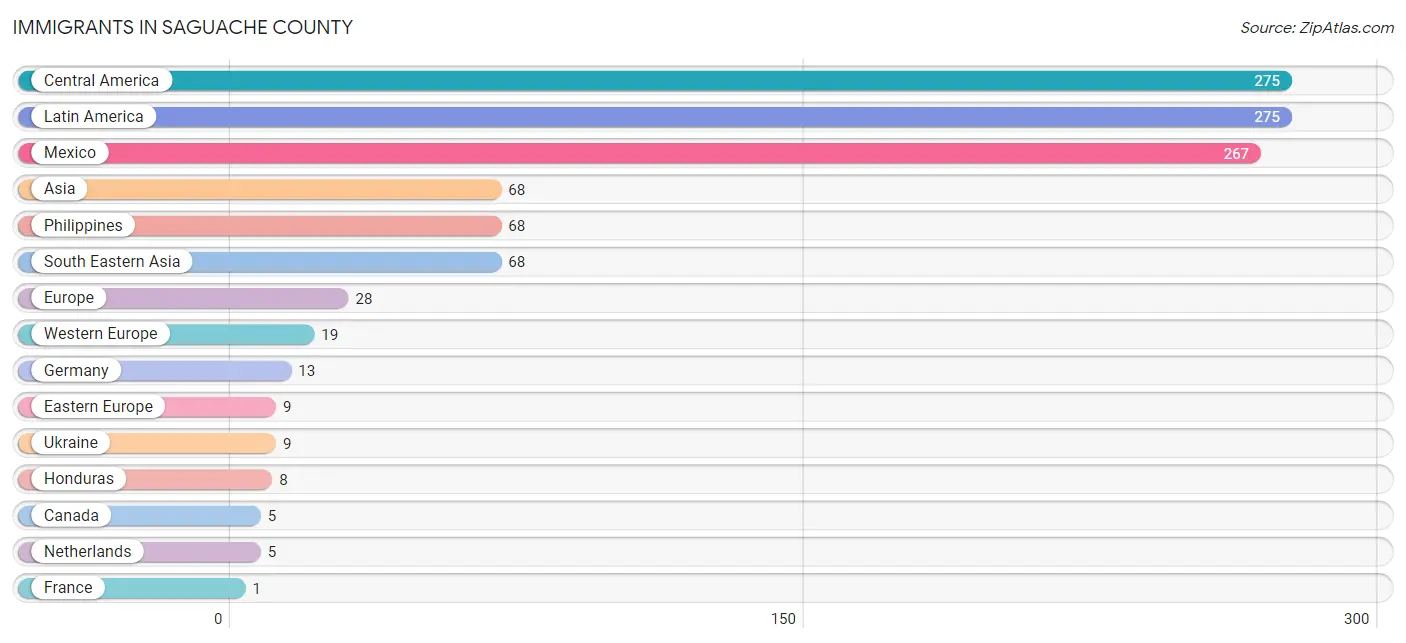Viewport: 1406px width, 643px height.
Task: Select the Western Europe label
Action: [101, 334]
